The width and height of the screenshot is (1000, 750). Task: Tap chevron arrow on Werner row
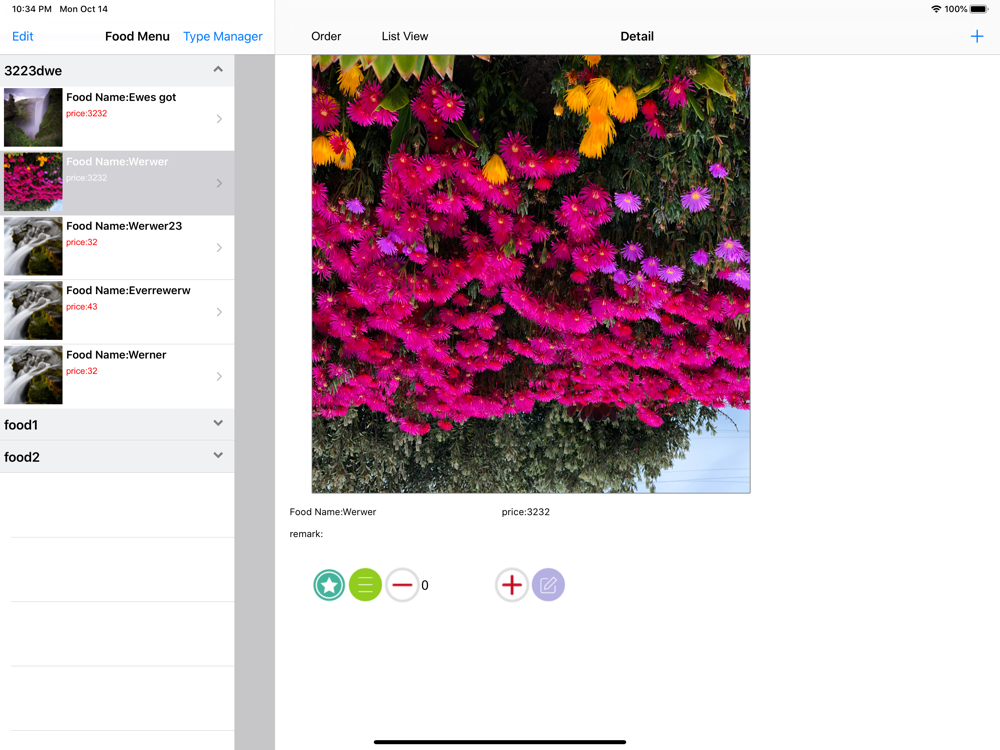coord(219,377)
